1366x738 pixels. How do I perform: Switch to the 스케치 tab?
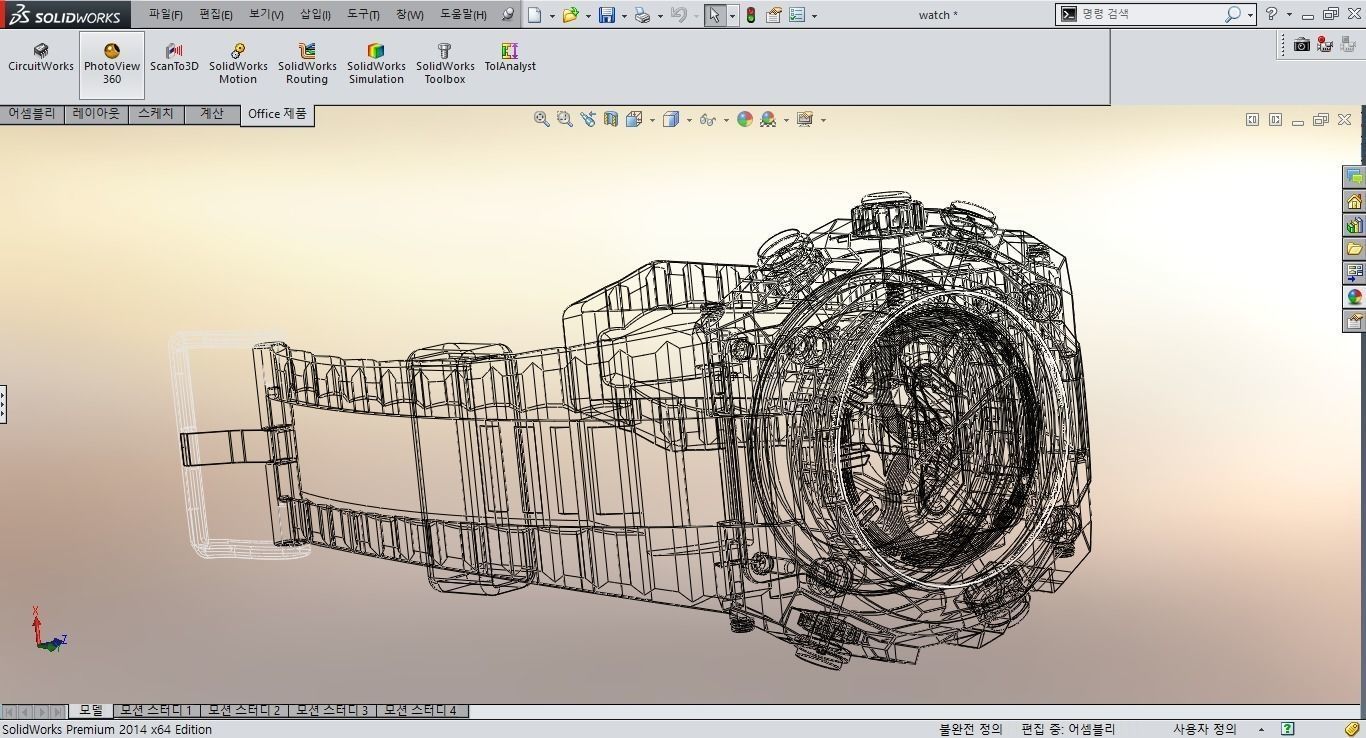tap(156, 114)
